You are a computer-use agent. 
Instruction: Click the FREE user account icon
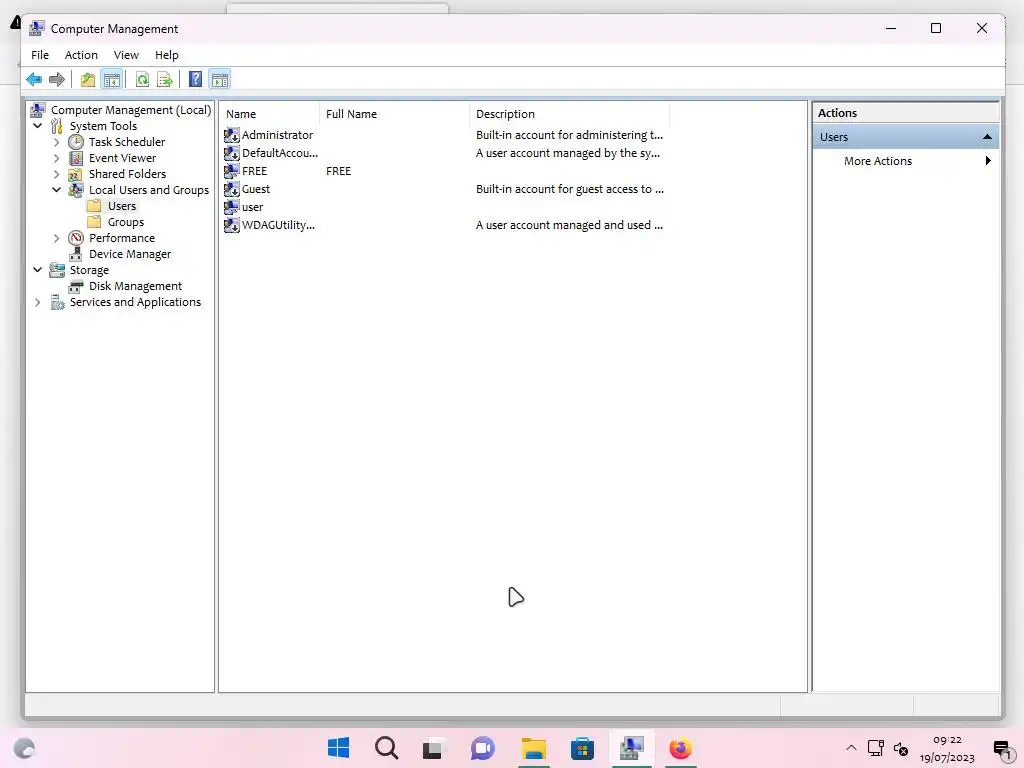point(232,171)
